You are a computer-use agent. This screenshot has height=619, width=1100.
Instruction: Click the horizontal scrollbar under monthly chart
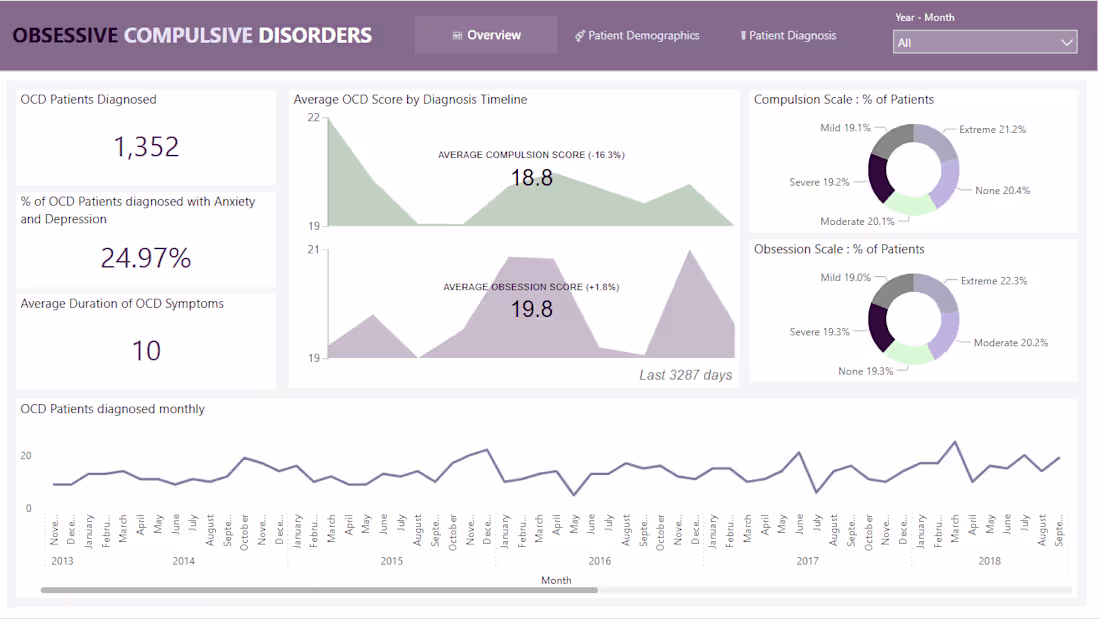pyautogui.click(x=319, y=590)
